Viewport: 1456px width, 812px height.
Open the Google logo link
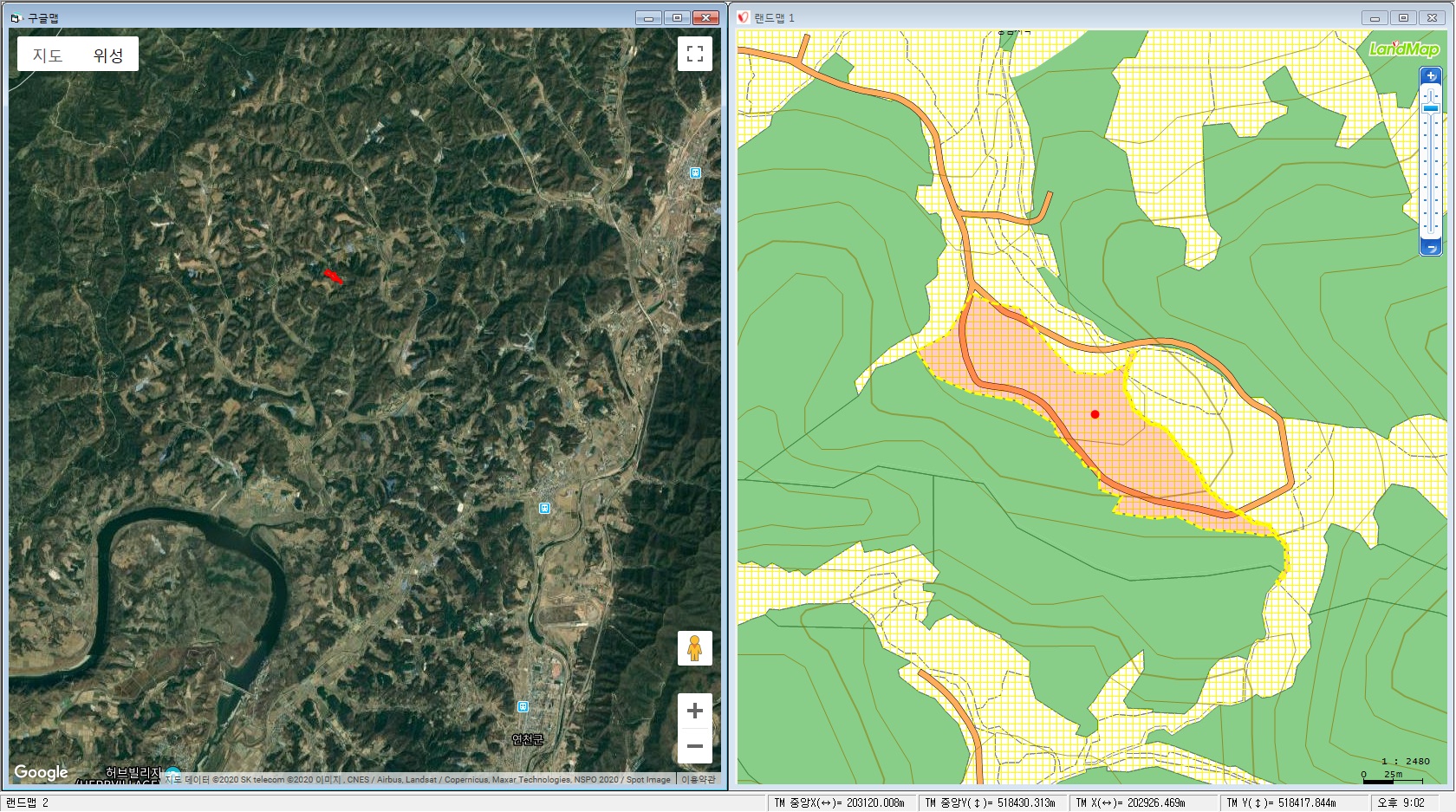(41, 772)
